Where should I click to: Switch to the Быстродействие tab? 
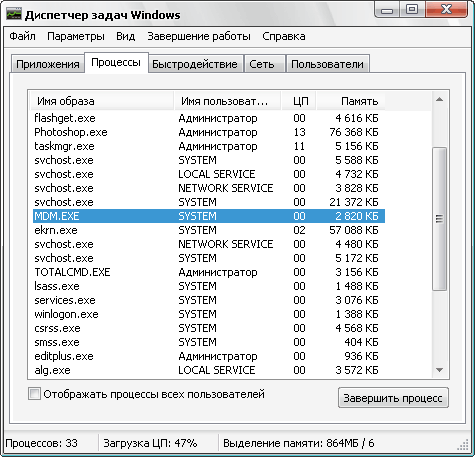coord(195,64)
